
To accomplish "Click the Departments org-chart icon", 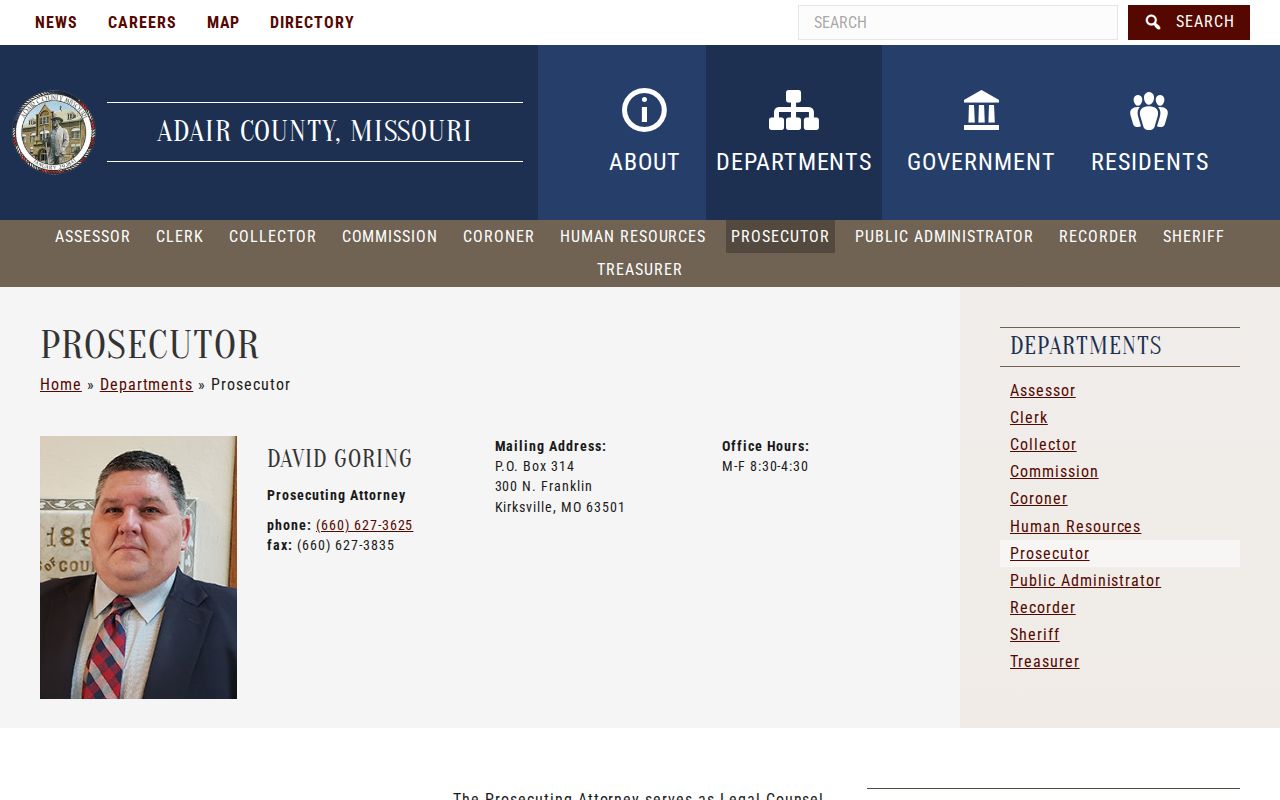I will (794, 110).
